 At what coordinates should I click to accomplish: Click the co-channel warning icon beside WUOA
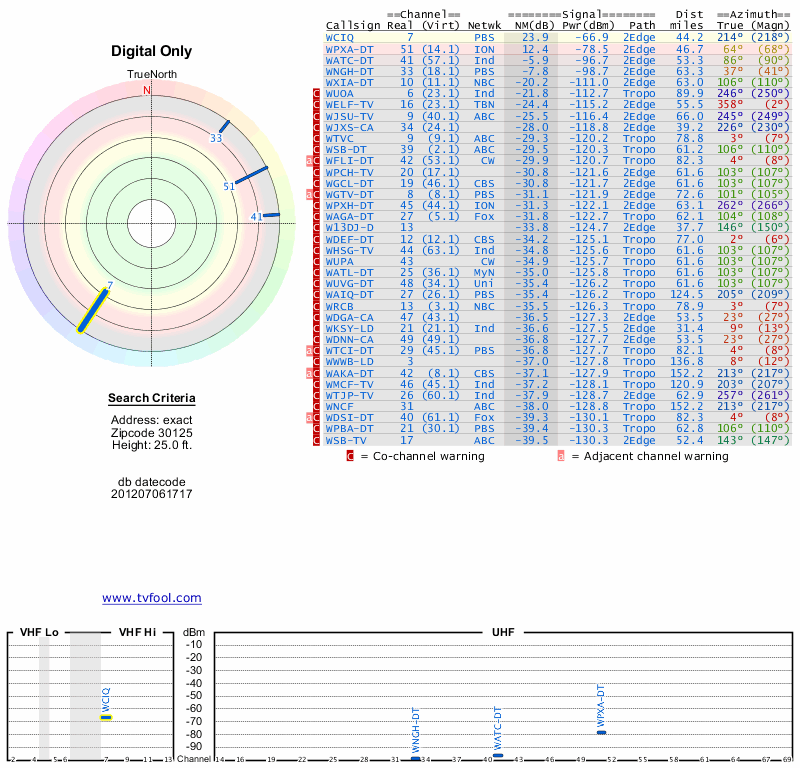click(317, 93)
